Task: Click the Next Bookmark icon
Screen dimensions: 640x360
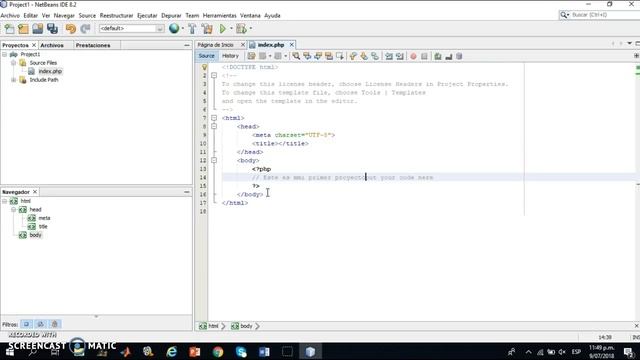Action: click(364, 56)
